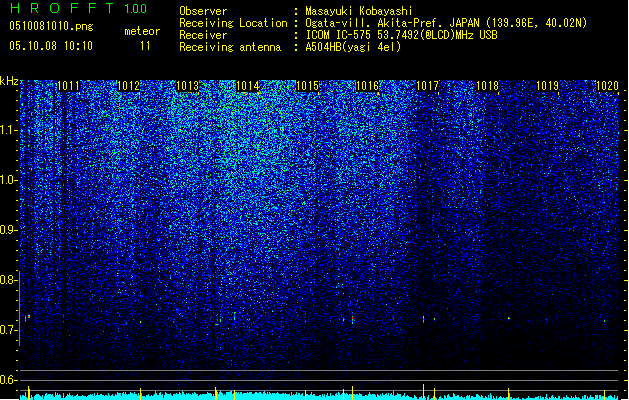Click the meteor echo after 1018
The image size is (629, 400).
coord(509,319)
